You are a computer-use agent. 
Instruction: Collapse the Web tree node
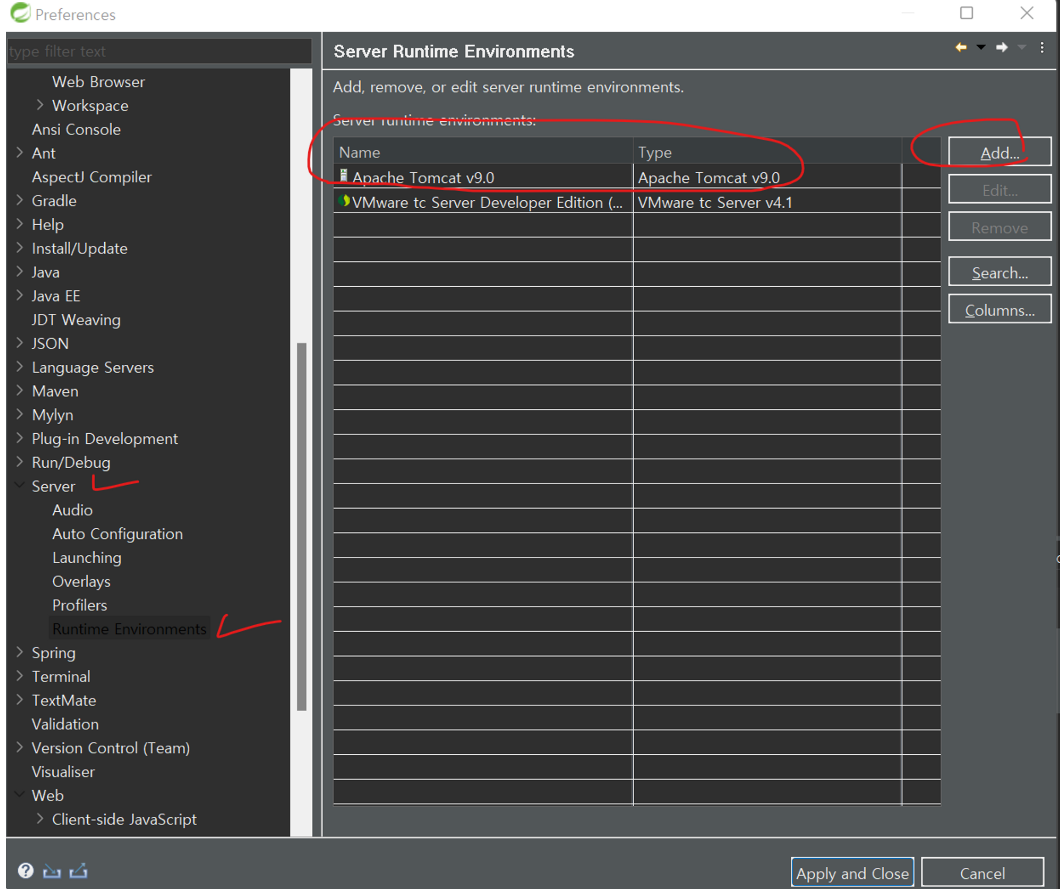click(20, 795)
